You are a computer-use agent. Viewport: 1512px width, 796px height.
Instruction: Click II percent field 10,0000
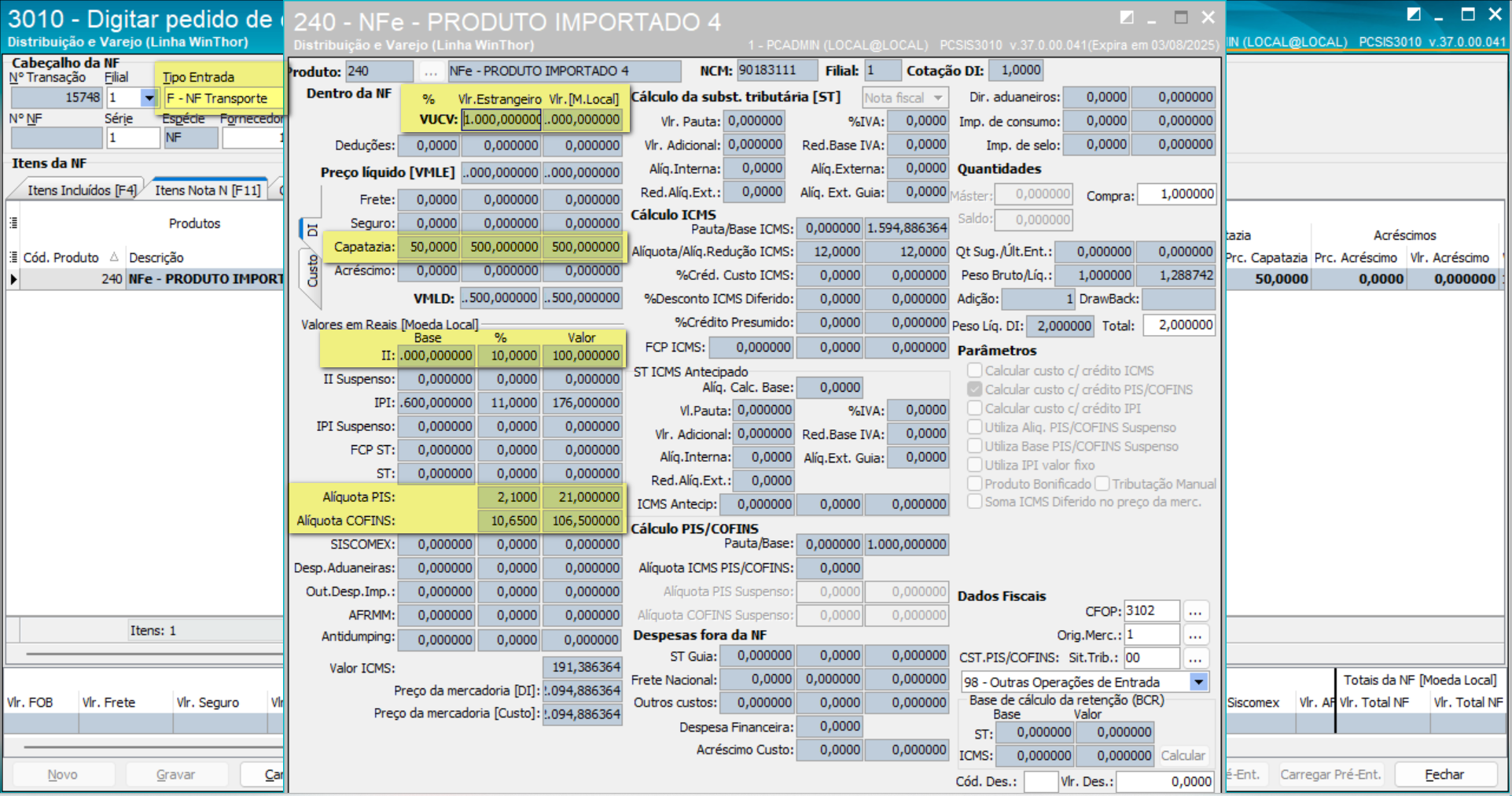509,356
